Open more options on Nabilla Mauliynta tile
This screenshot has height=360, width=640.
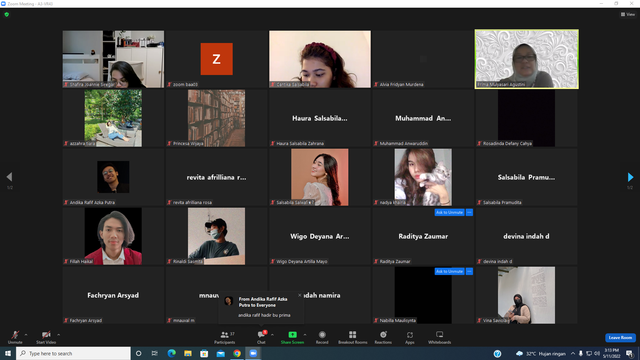point(469,271)
